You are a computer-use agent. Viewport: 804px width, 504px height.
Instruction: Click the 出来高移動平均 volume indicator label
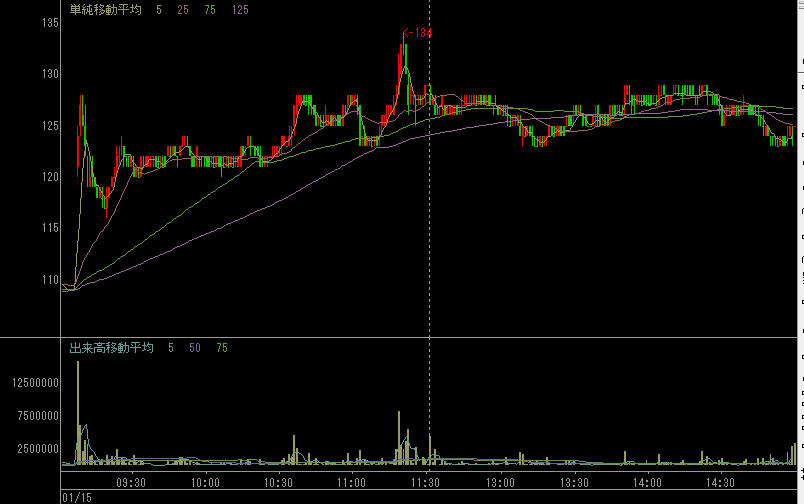point(111,348)
